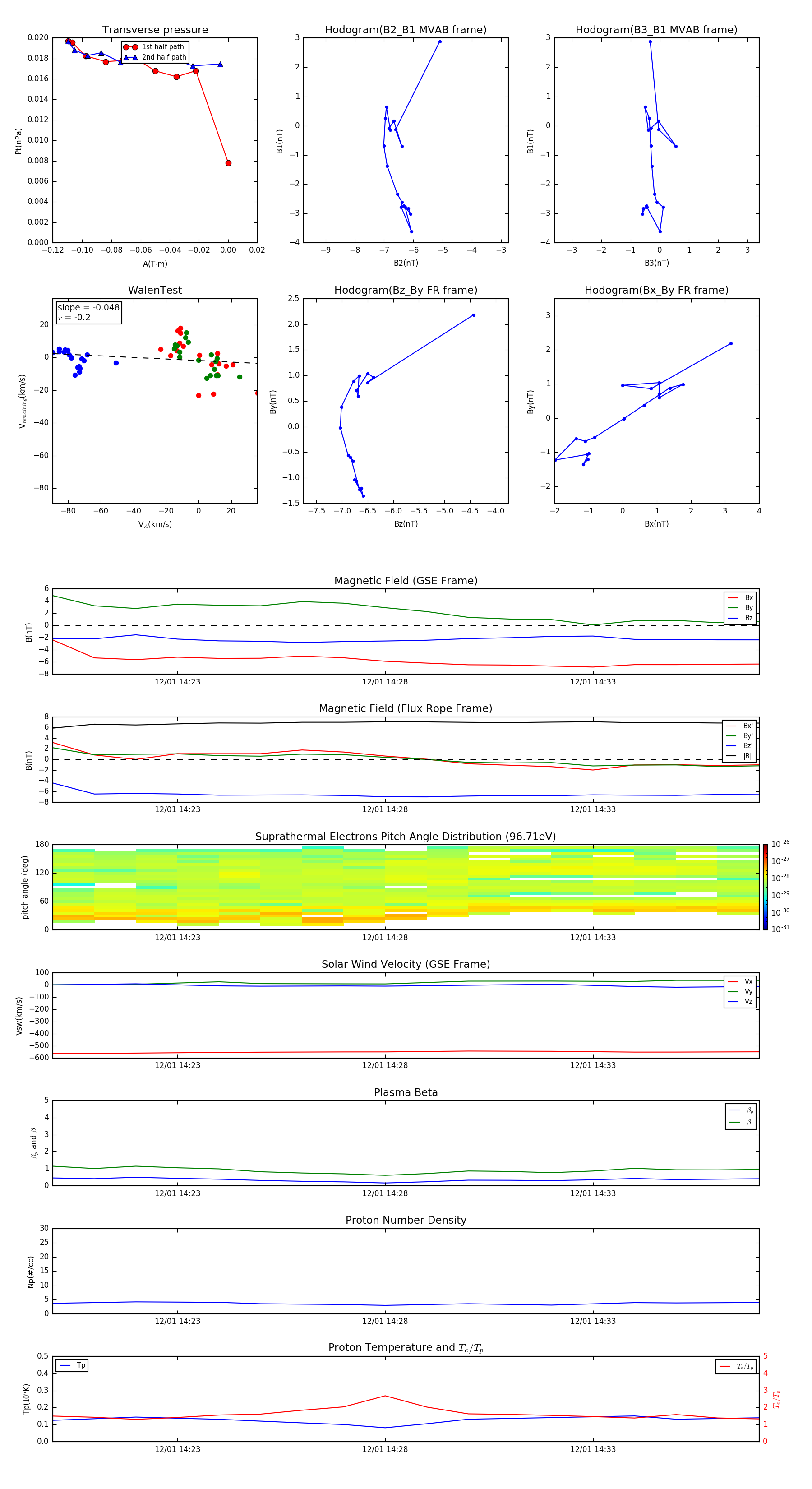Click 'Bz' legend entry in GSE field plot
This screenshot has width=812, height=1489.
tap(741, 618)
